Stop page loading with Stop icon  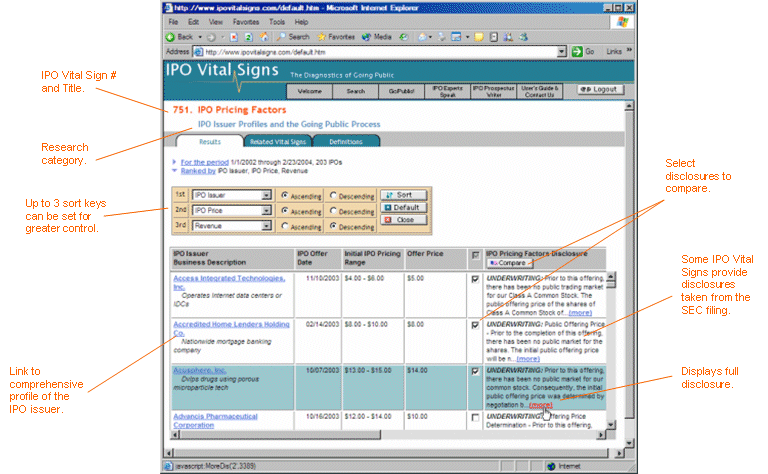click(x=234, y=37)
